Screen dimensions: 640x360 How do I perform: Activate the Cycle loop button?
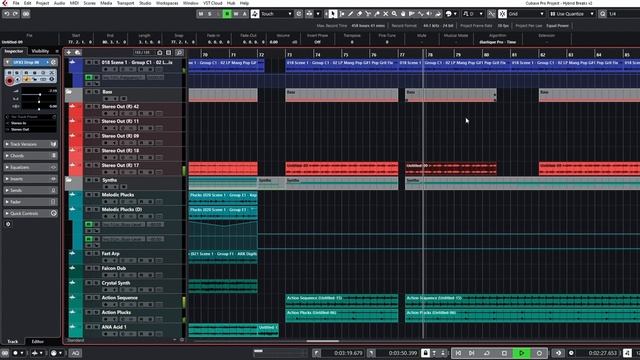tap(487, 353)
